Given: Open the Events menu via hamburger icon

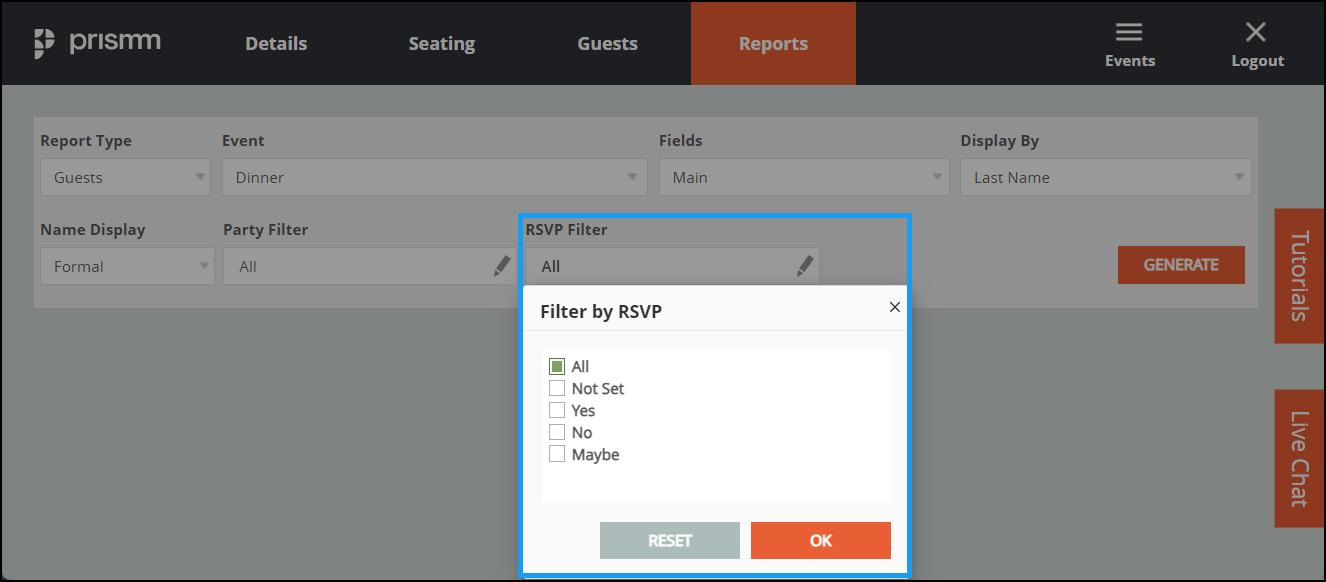Looking at the screenshot, I should 1129,31.
